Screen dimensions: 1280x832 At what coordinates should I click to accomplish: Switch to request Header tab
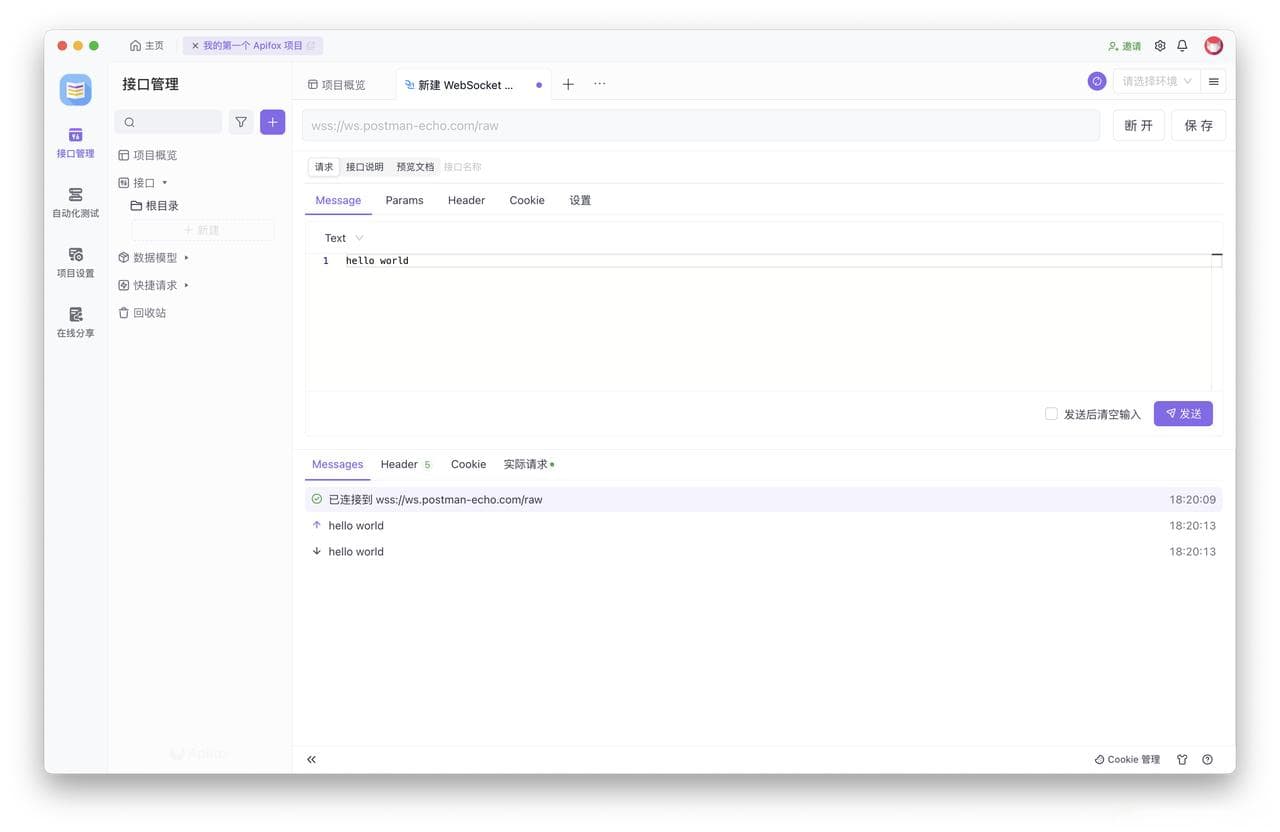click(x=466, y=200)
